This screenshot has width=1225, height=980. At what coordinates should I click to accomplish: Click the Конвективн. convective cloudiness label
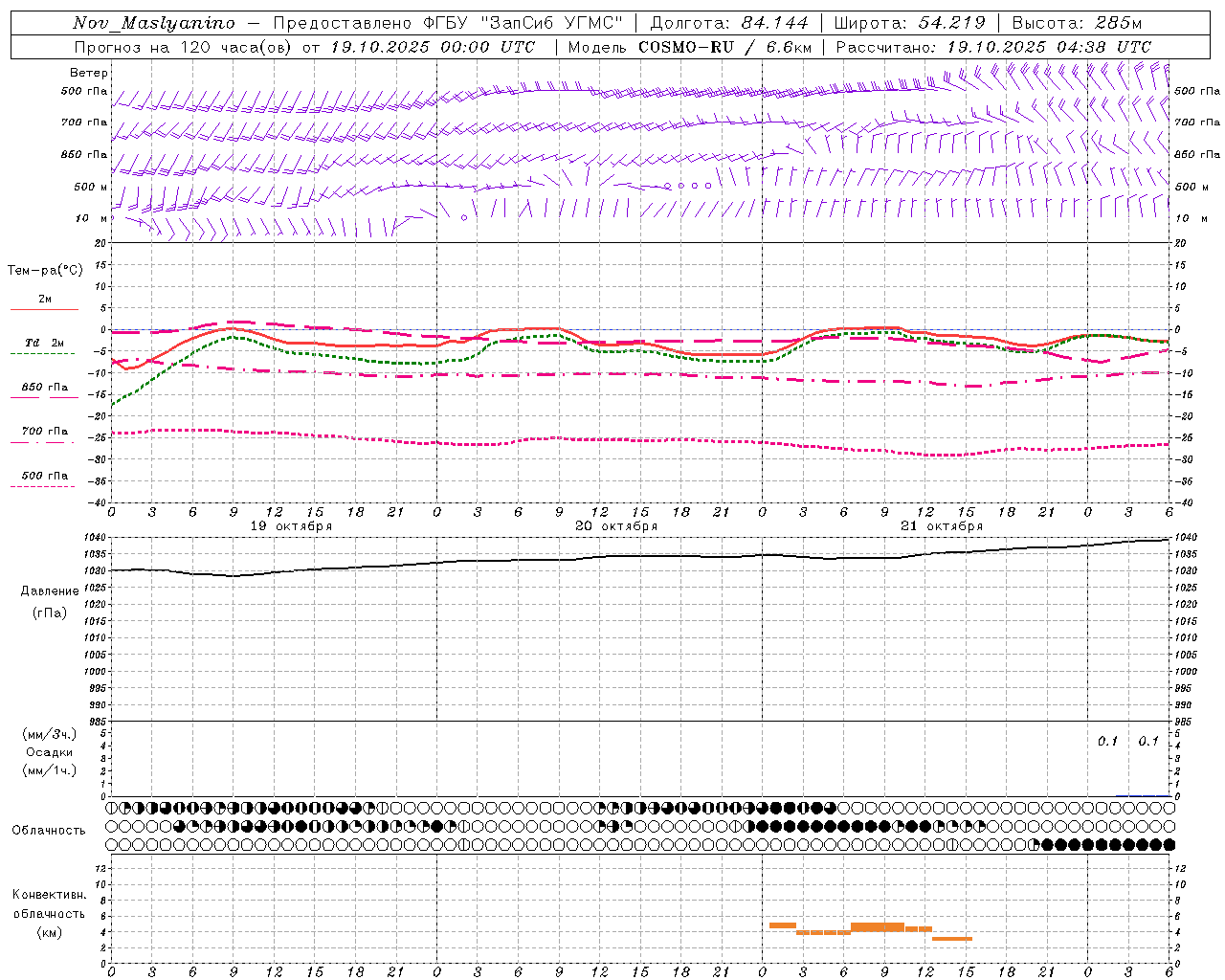click(49, 895)
